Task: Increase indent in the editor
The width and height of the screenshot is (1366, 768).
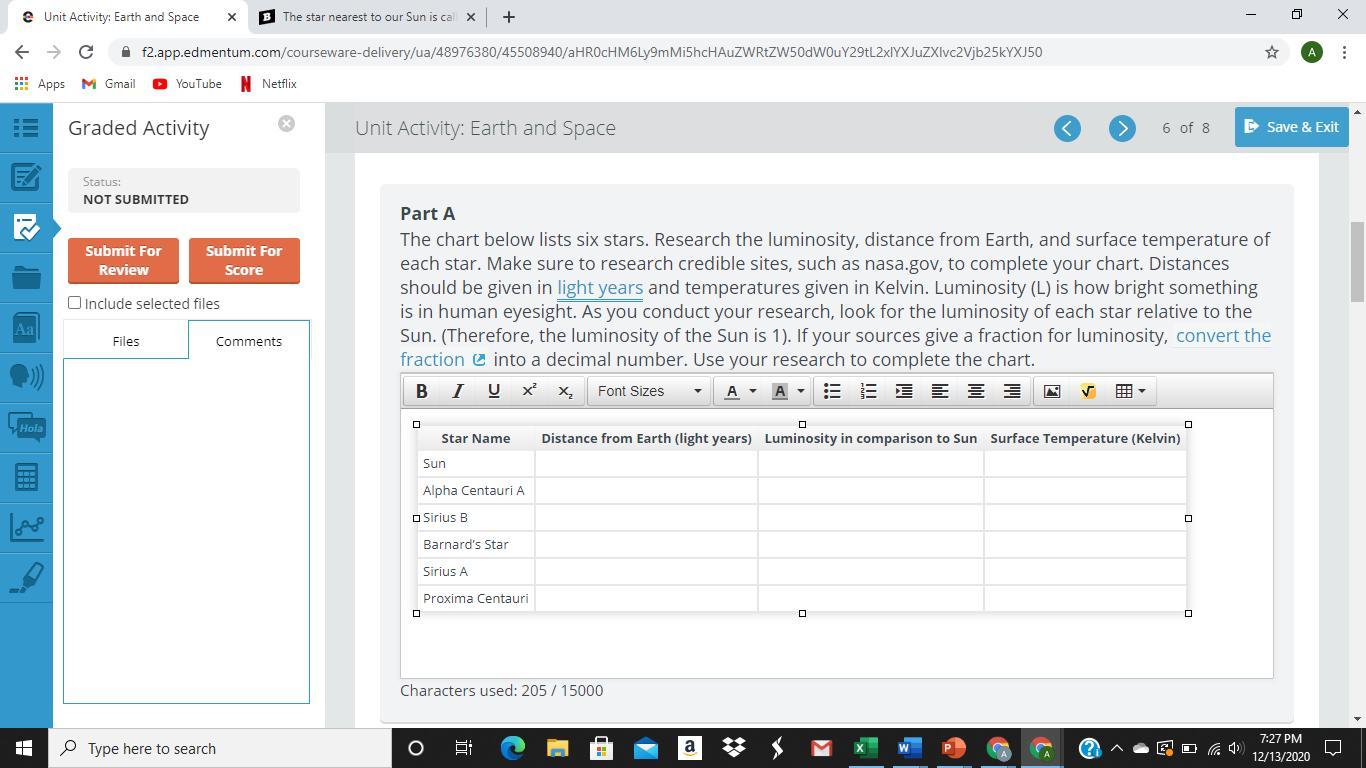Action: [904, 391]
